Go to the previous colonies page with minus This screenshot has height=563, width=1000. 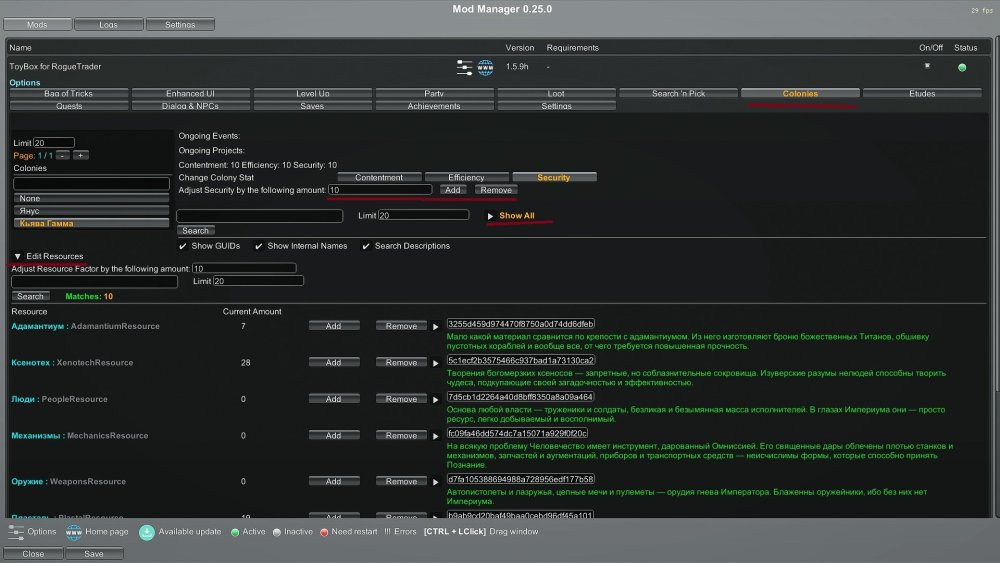[62, 156]
